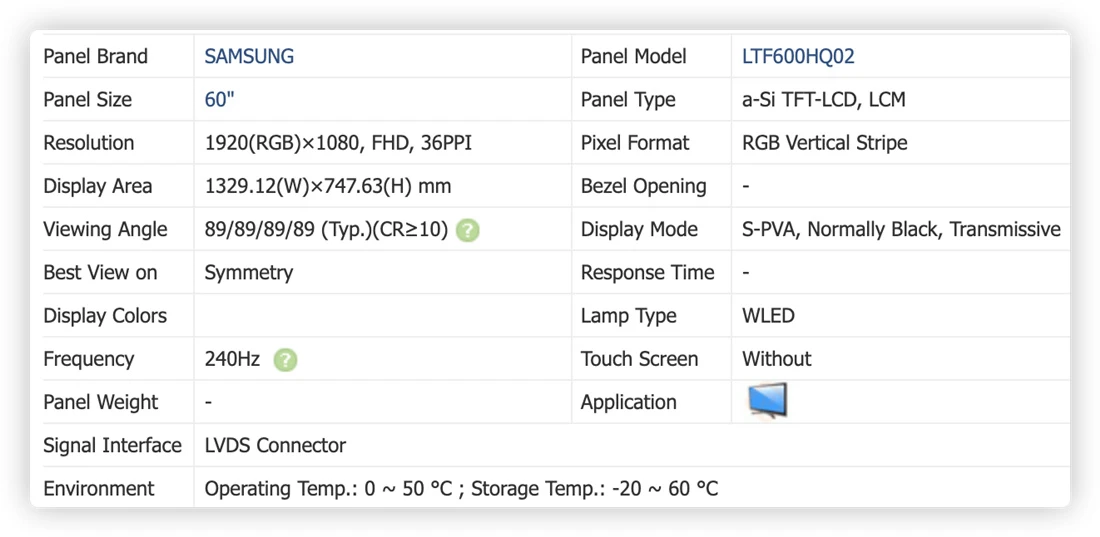Click the help icon next to 240Hz

pos(286,360)
